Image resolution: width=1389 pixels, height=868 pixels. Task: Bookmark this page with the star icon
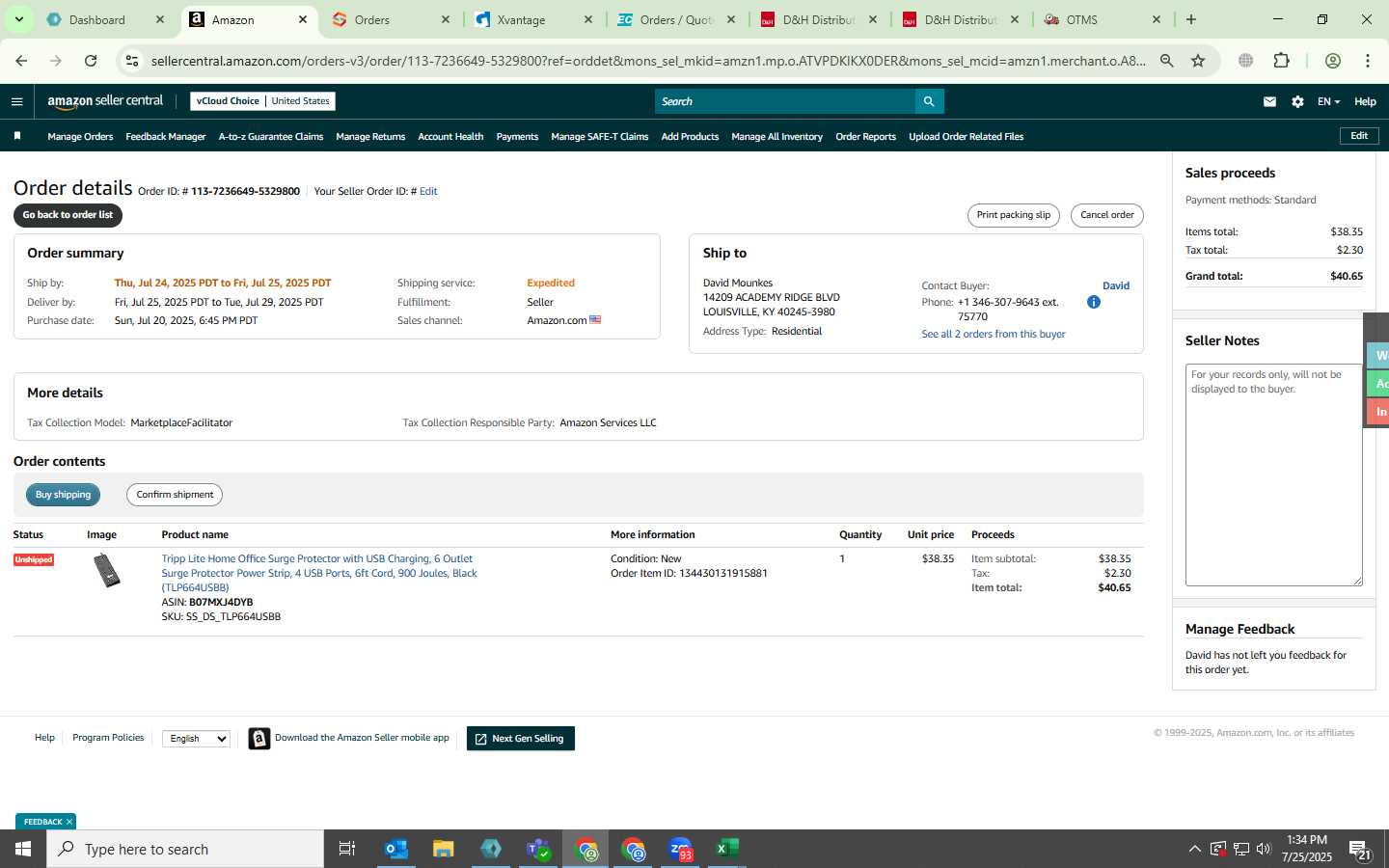coord(1198,61)
